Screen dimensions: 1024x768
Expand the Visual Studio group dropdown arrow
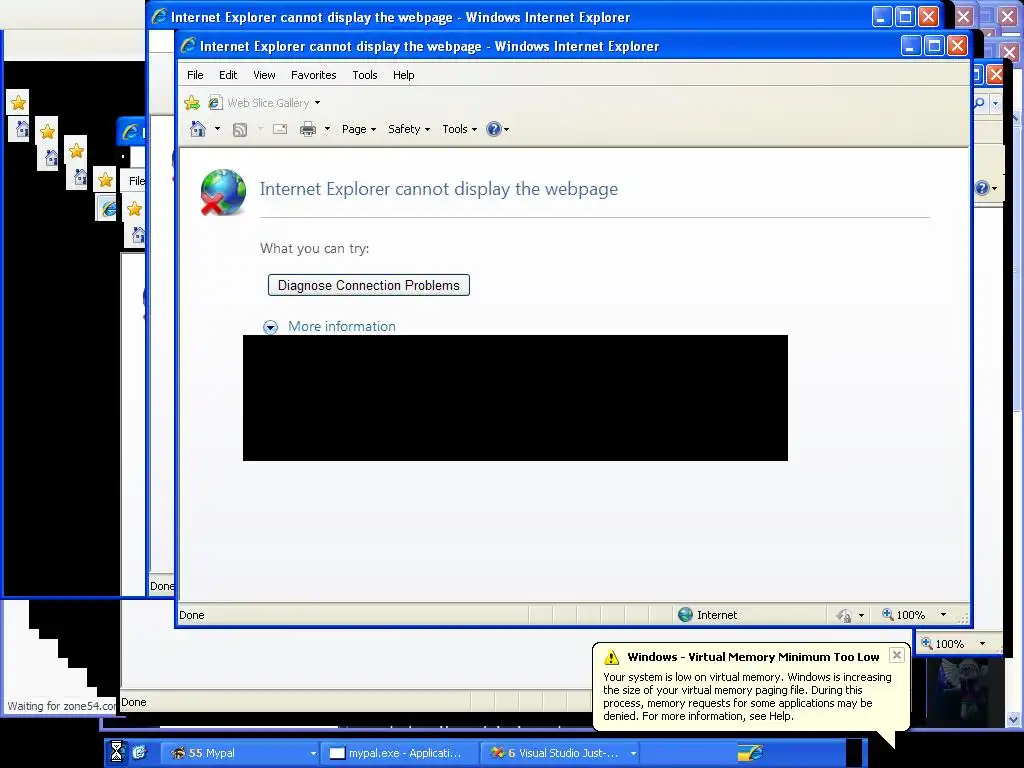pyautogui.click(x=633, y=754)
